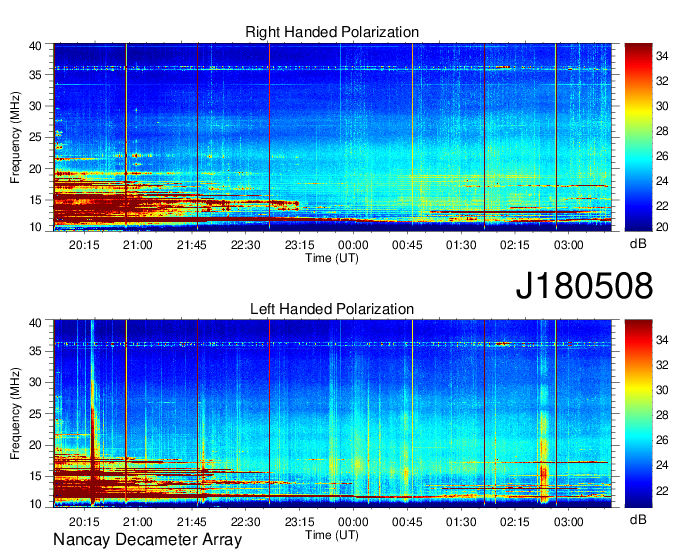Click the 15 MHz tick on Right Handed plot
The height and width of the screenshot is (552, 680).
coord(36,200)
